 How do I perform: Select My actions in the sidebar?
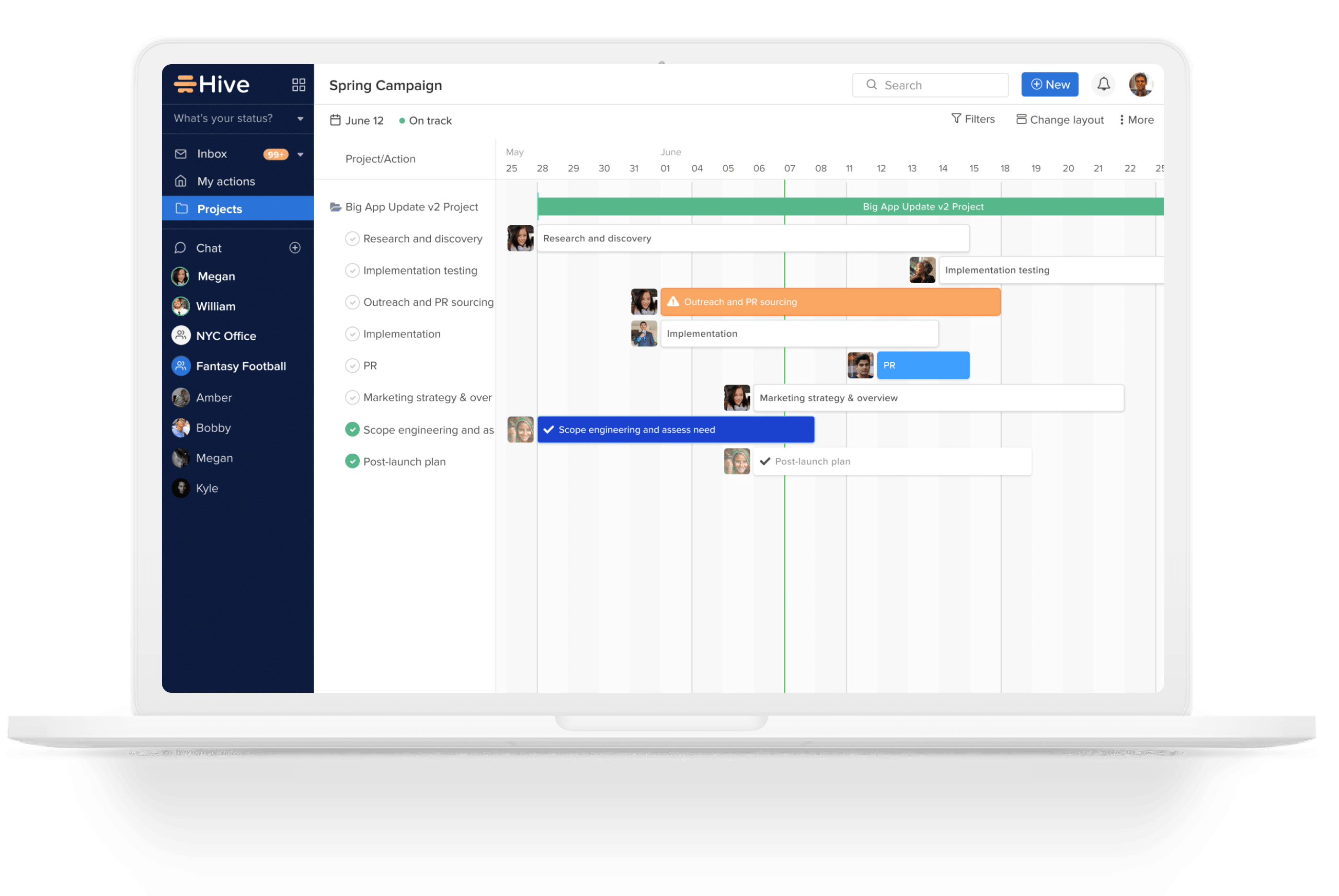pyautogui.click(x=226, y=181)
